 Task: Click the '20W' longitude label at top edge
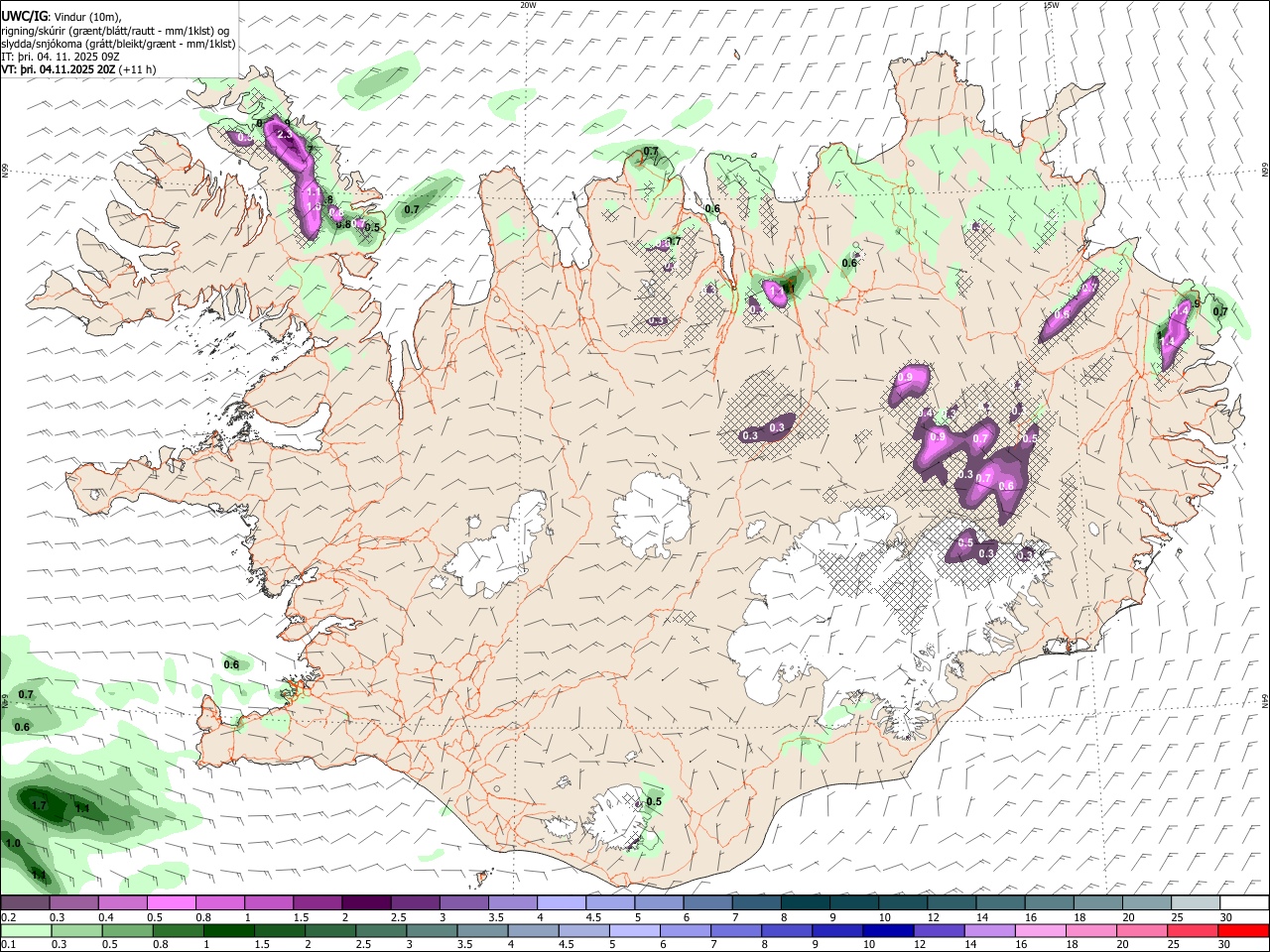click(528, 5)
